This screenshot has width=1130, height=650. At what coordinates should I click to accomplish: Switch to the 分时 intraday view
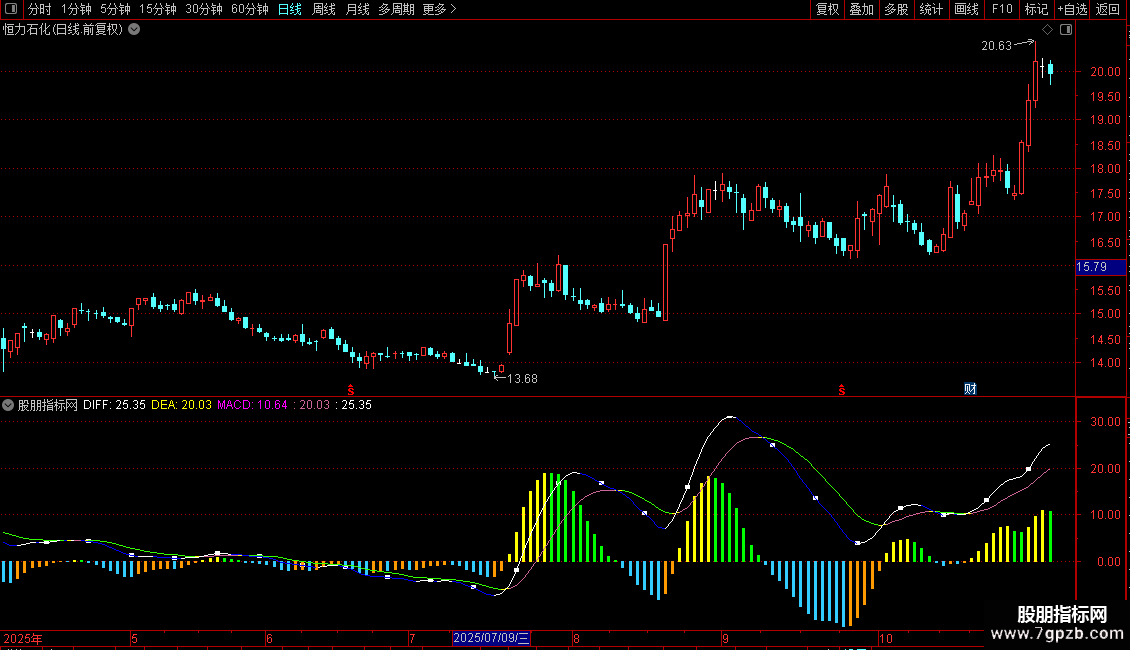[39, 9]
